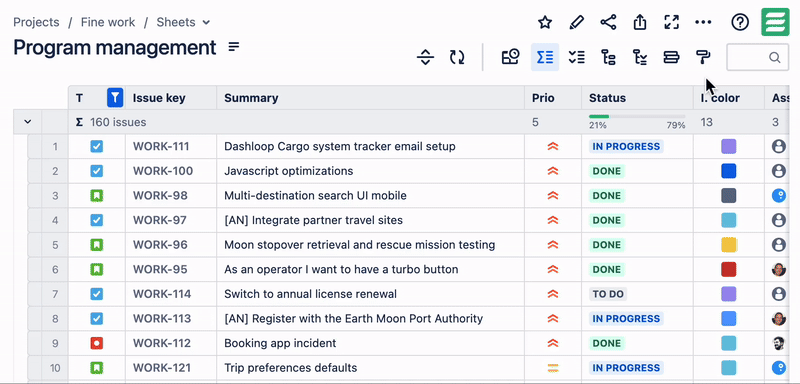
Task: Open issue WORK-114 link
Action: pos(162,294)
